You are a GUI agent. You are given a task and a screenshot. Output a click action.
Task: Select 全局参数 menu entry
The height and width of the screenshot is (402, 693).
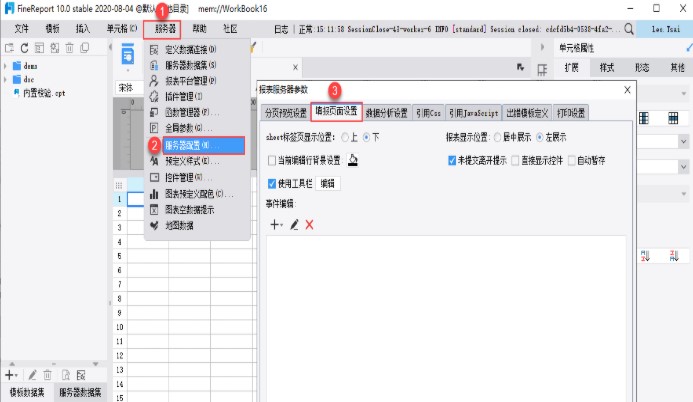[197, 128]
